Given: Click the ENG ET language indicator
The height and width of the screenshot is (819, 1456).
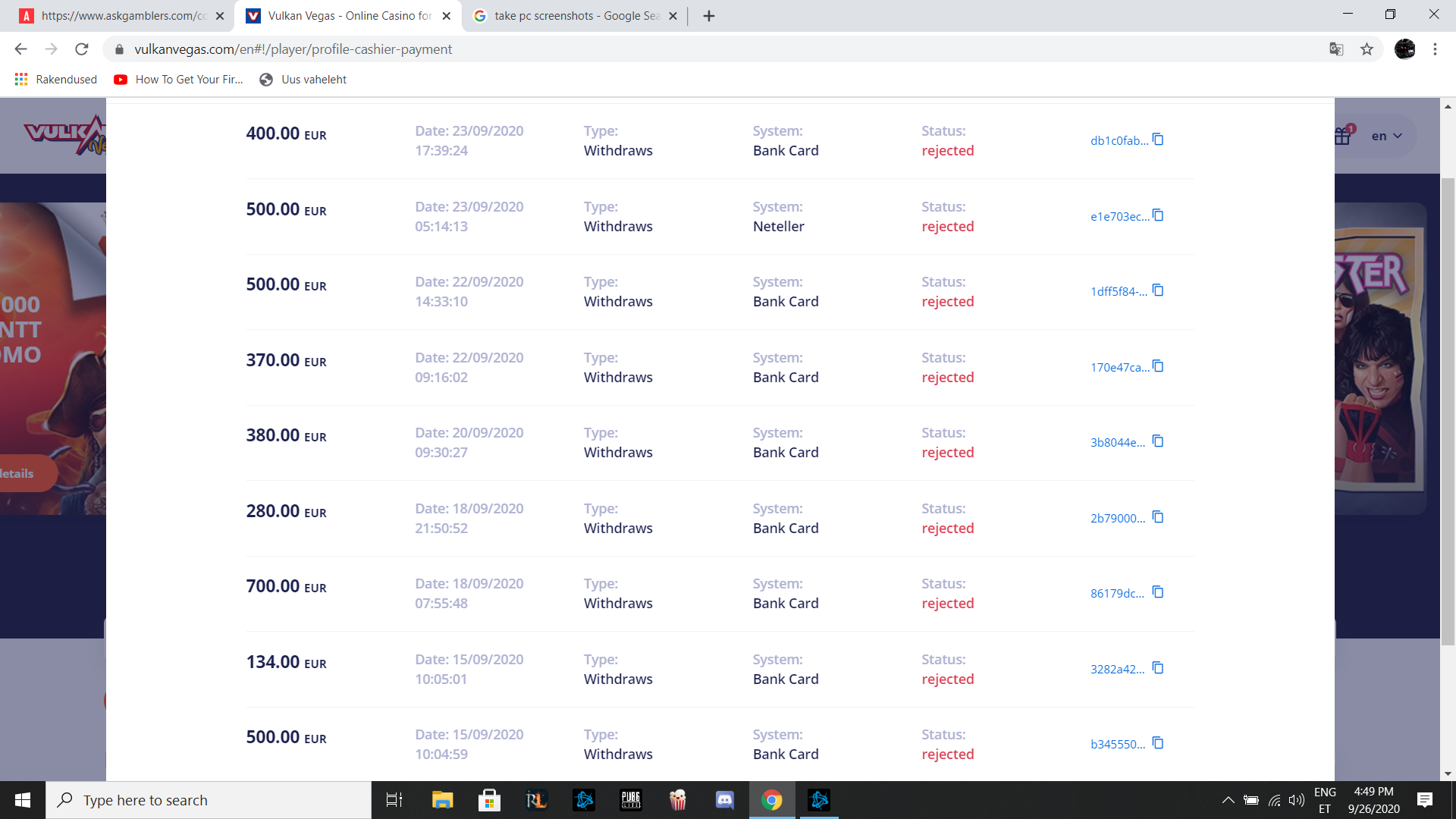Looking at the screenshot, I should 1325,800.
